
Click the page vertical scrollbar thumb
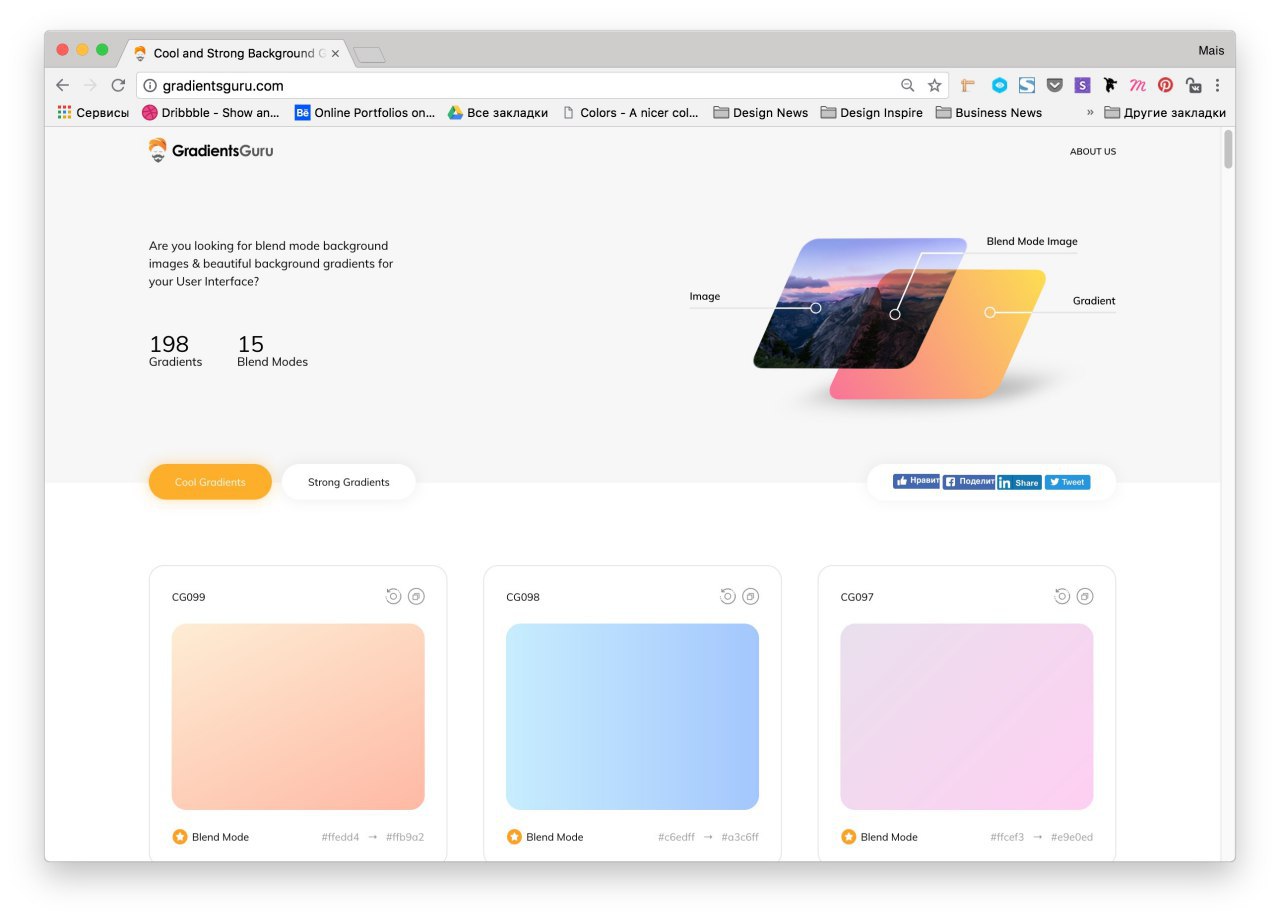coord(1228,149)
